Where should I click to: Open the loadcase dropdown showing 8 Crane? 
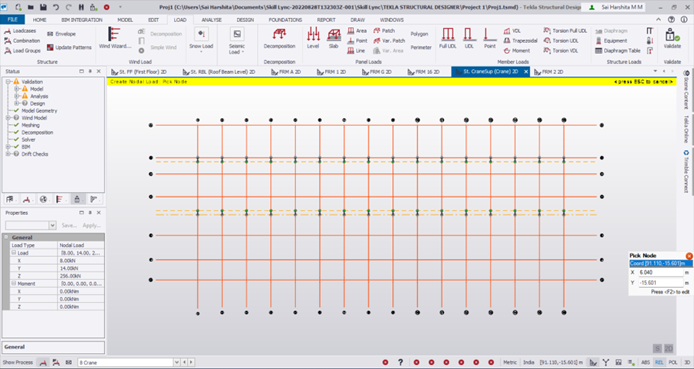pos(177,362)
